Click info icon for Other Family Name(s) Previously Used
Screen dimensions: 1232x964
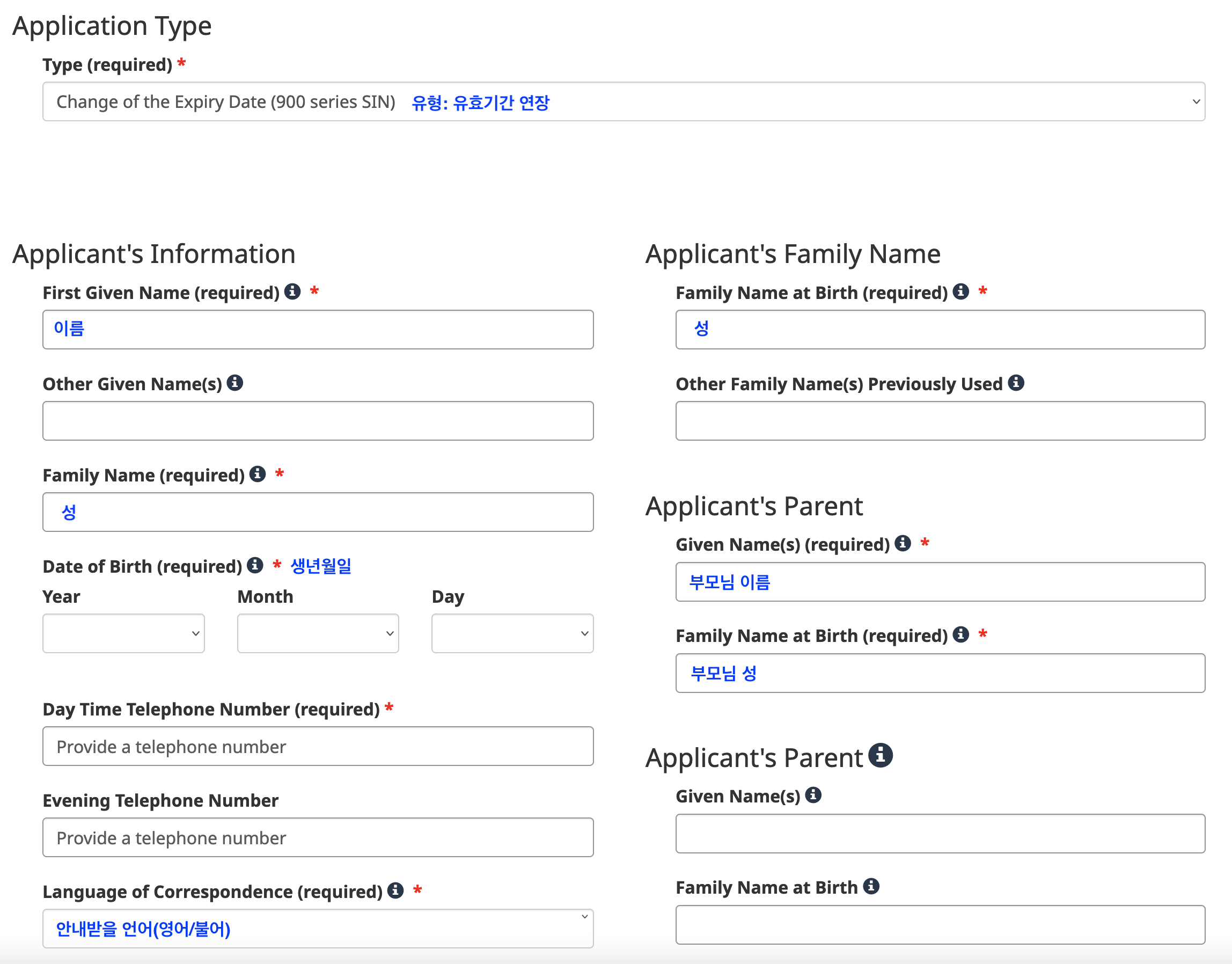coord(1016,383)
